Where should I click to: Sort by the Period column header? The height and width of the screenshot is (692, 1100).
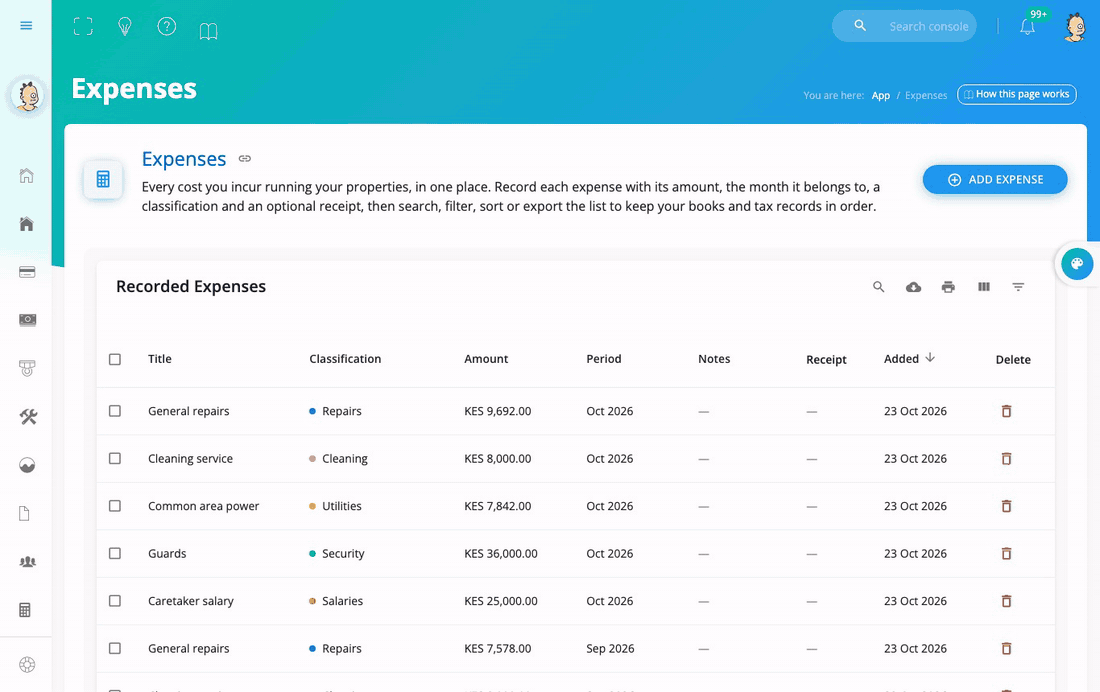click(x=603, y=359)
